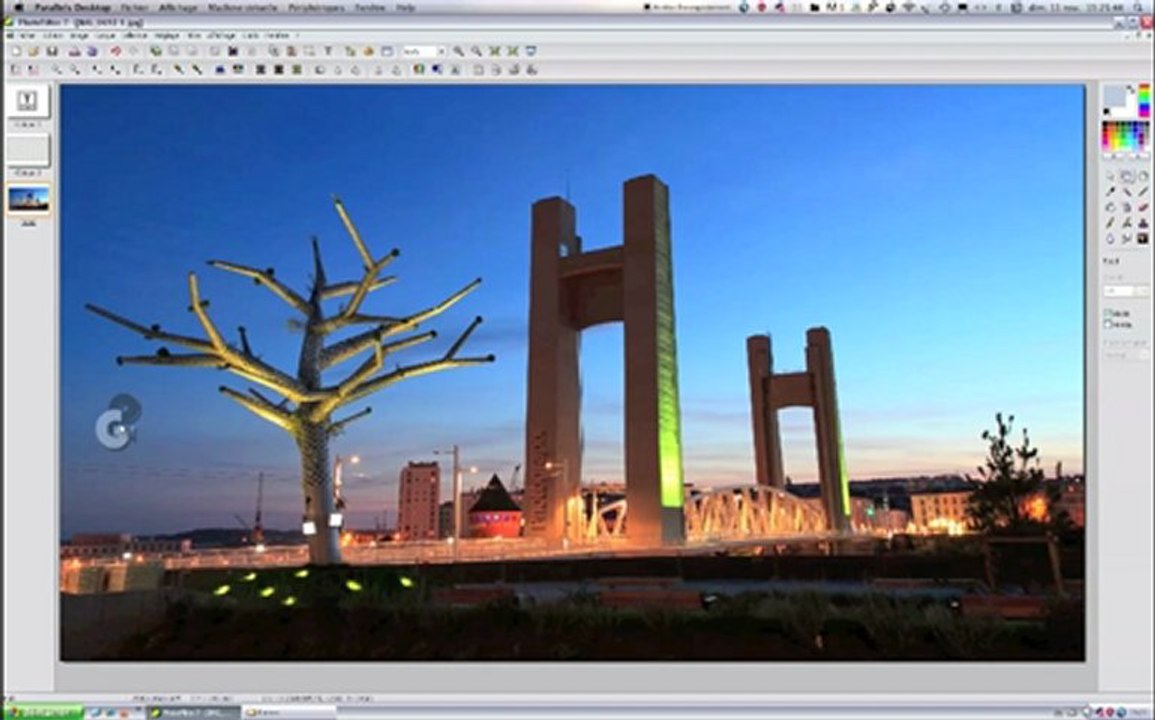Select the red Eraser tool
The height and width of the screenshot is (720, 1155).
tap(1142, 208)
